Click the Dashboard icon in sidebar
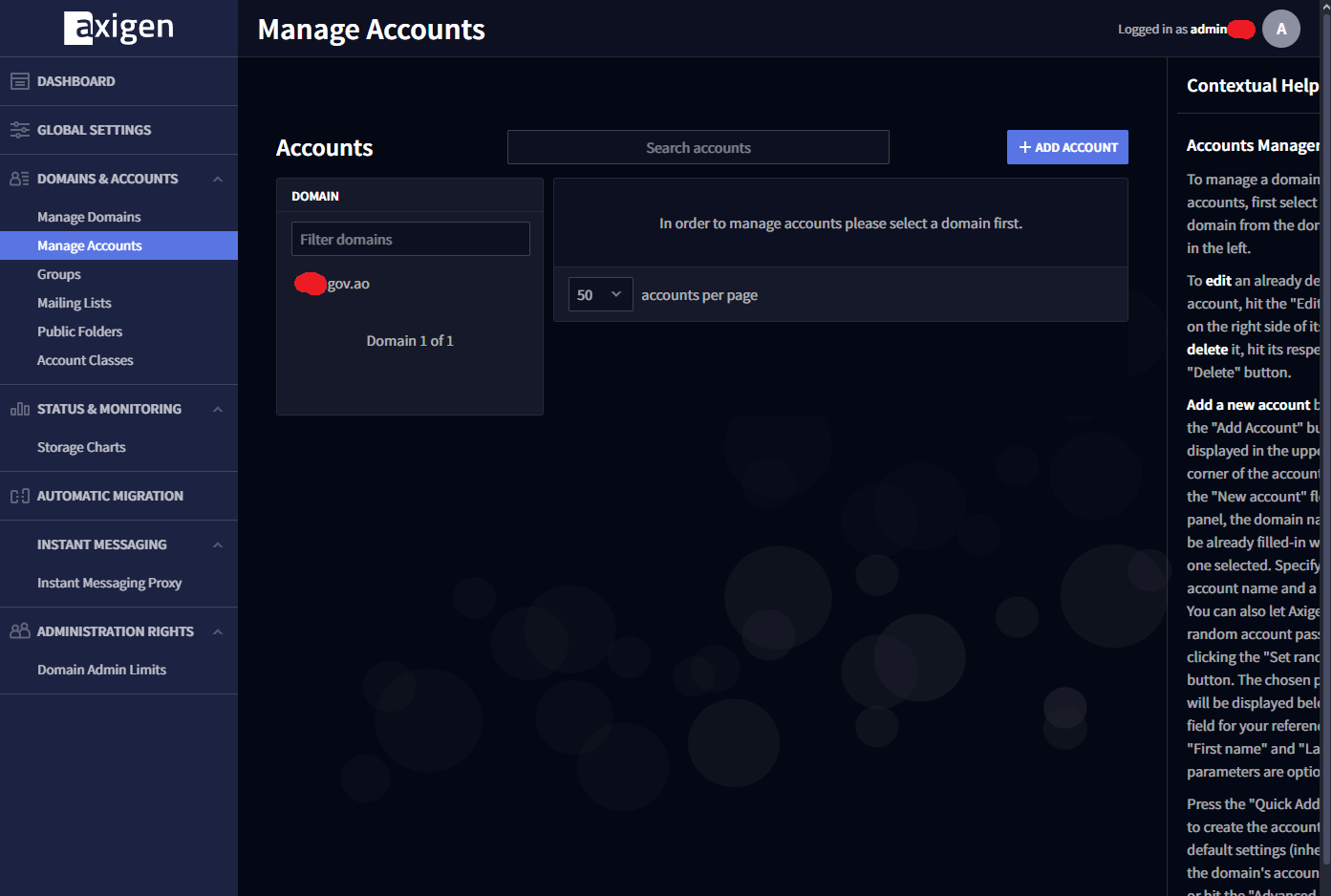 19,81
